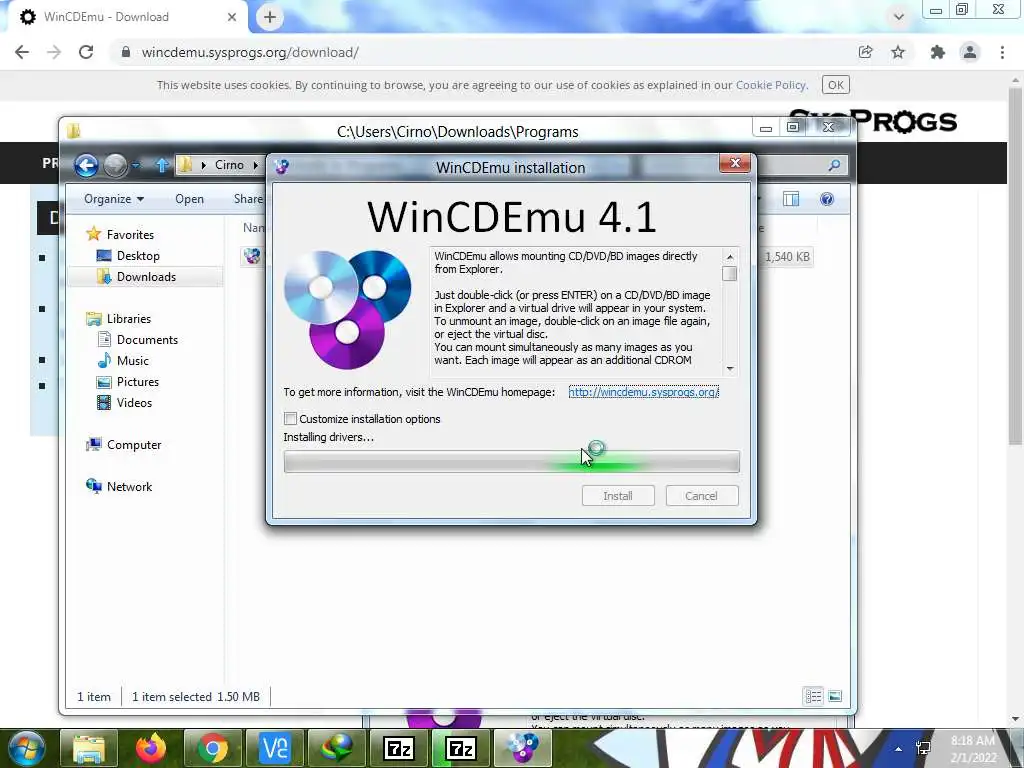Screen dimensions: 1024x768
Task: Open the WinCDEmu homepage link in installer
Action: pos(643,392)
